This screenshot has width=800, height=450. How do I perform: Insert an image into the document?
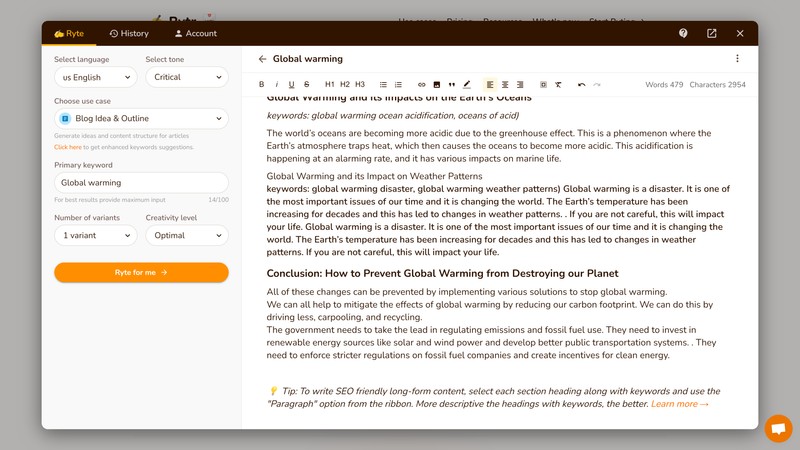437,85
